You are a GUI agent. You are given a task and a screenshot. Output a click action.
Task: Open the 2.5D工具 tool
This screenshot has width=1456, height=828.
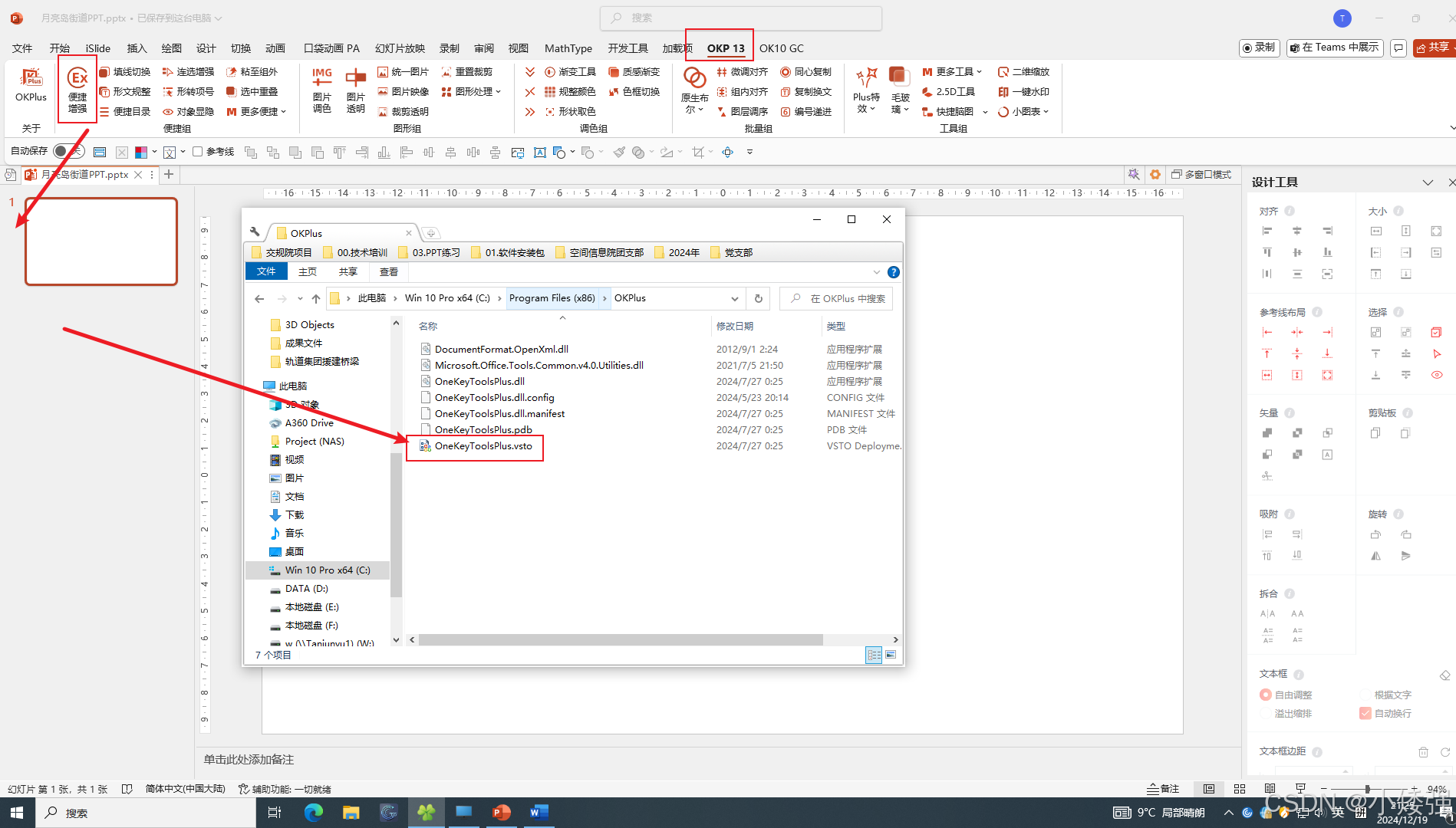coord(948,92)
